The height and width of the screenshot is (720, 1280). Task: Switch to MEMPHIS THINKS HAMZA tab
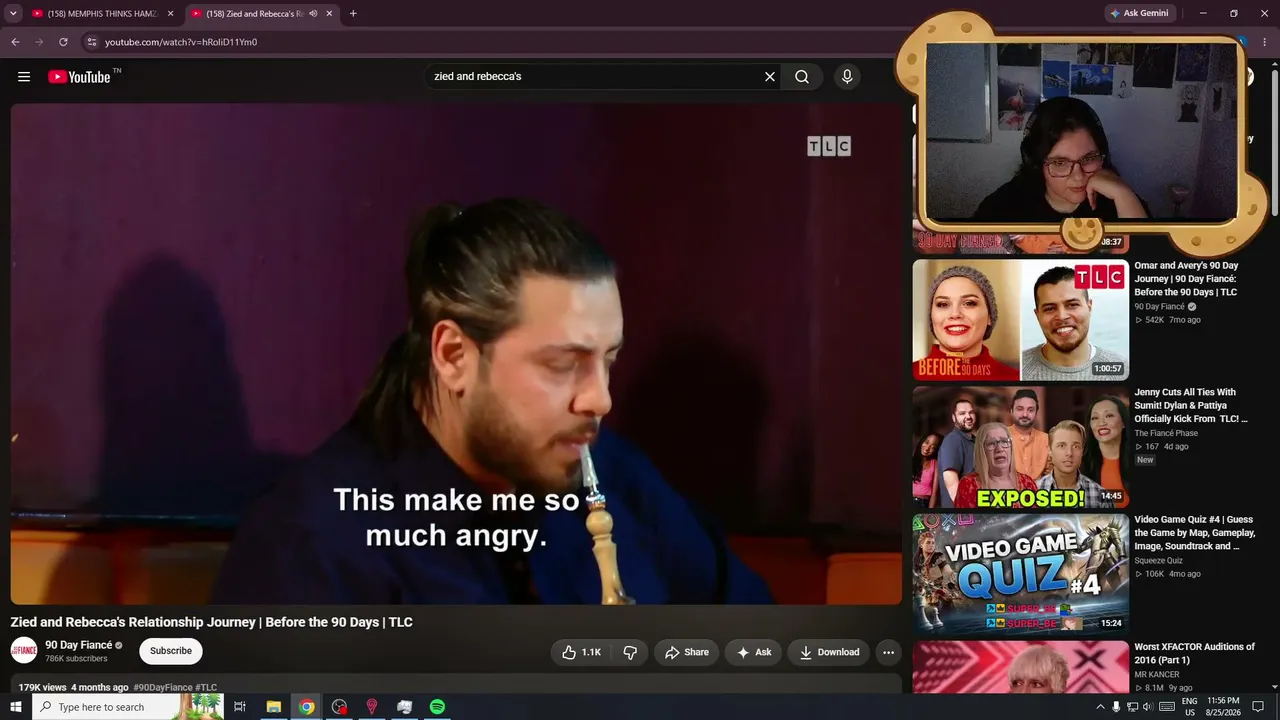pos(100,14)
